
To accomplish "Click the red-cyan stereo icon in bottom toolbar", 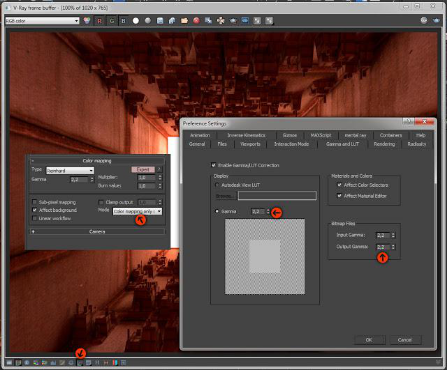I will point(115,362).
